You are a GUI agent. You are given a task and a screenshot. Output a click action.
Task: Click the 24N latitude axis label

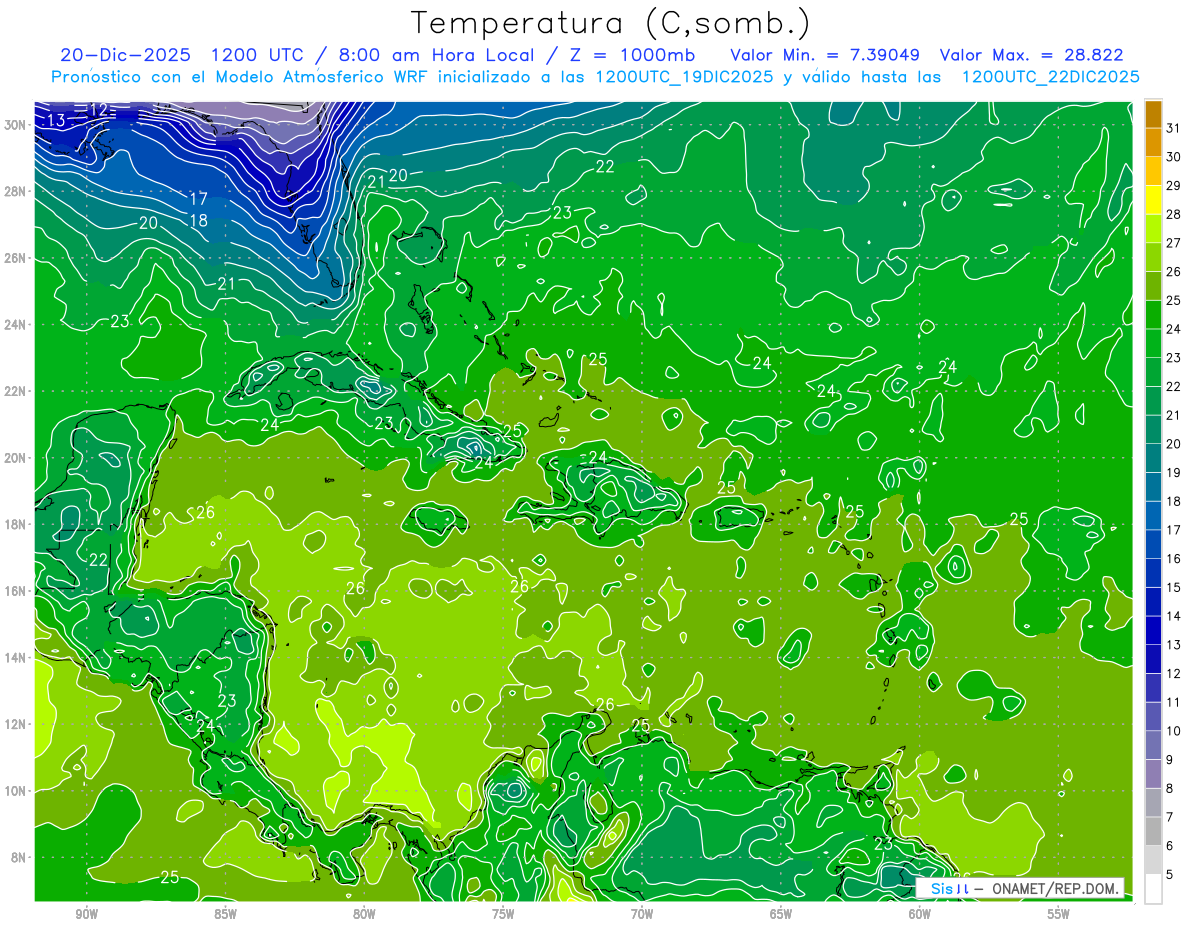(x=14, y=325)
